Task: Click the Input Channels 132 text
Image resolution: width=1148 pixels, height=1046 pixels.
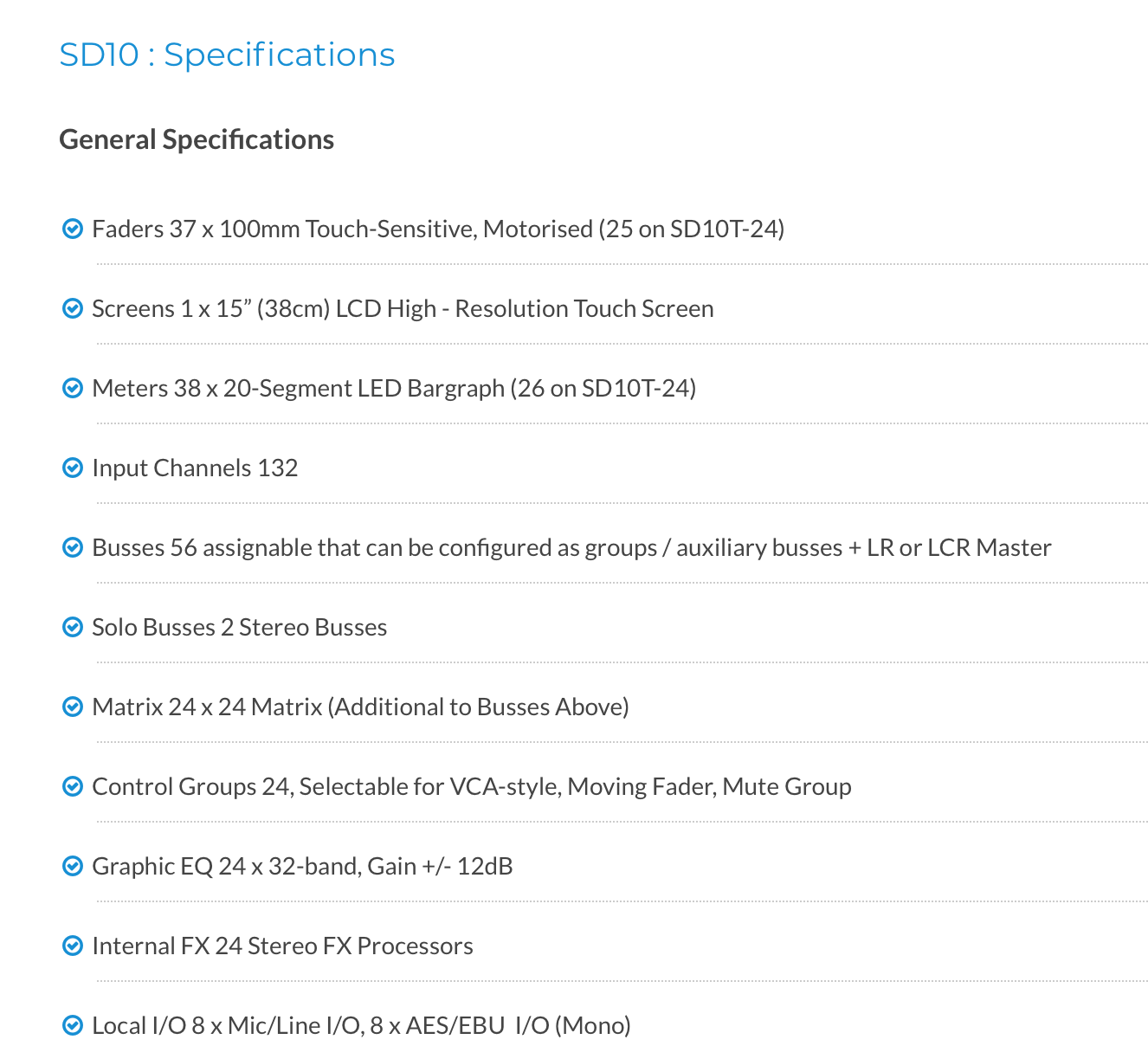Action: (195, 468)
